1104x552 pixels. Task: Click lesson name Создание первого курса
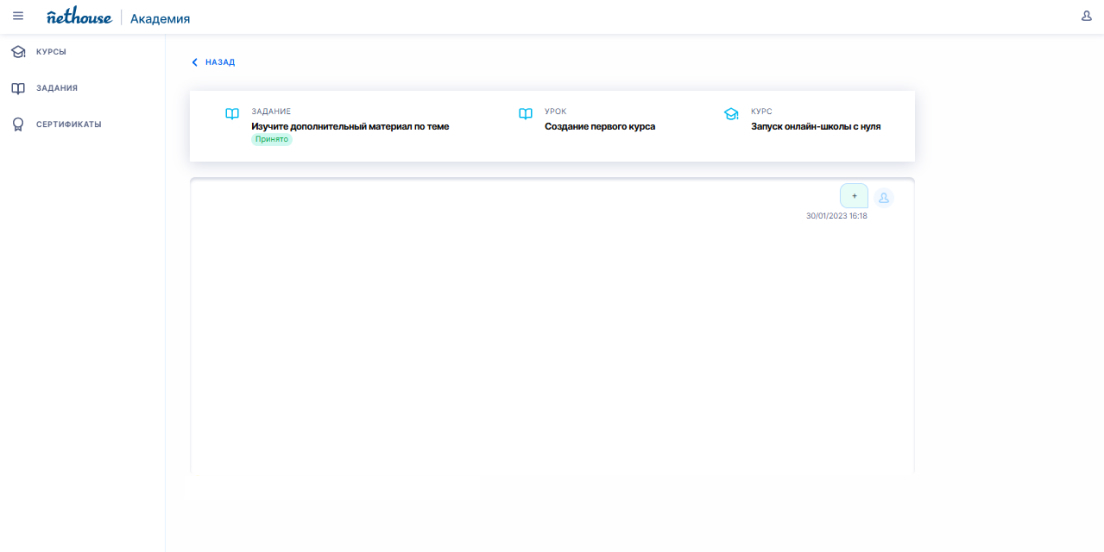point(600,127)
